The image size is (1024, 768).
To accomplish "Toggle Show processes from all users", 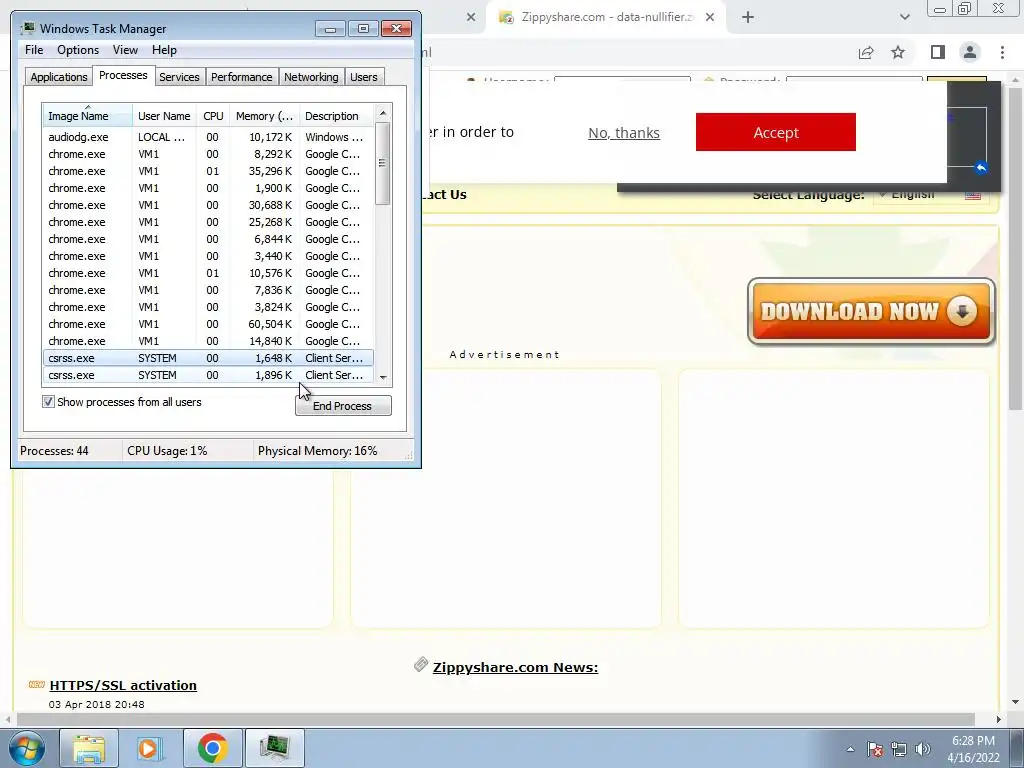I will (48, 402).
